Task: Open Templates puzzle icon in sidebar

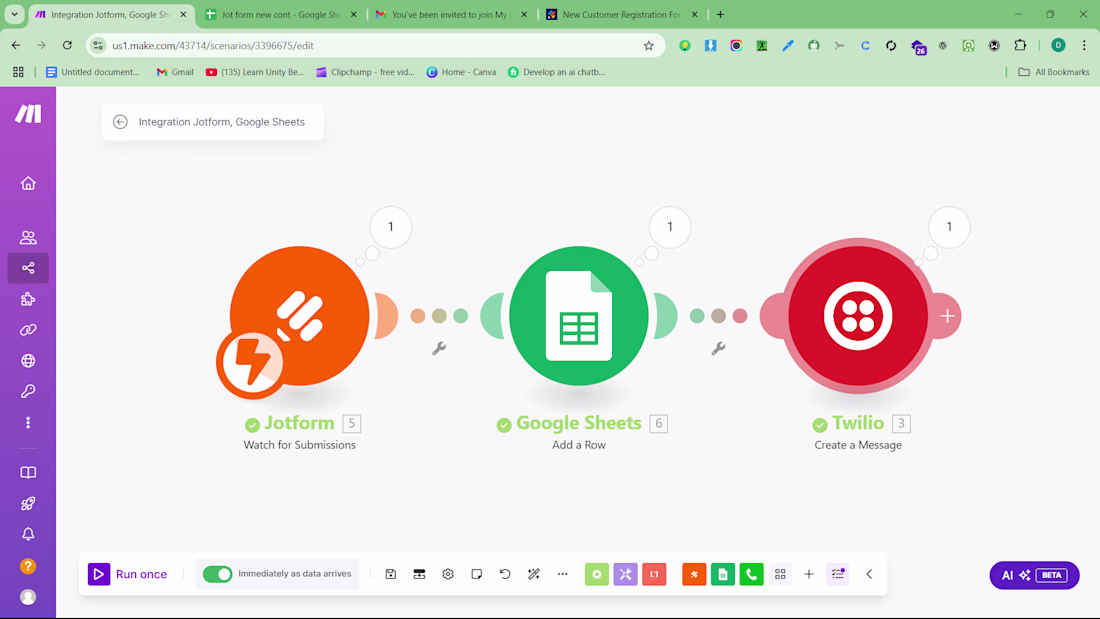Action: 28,299
